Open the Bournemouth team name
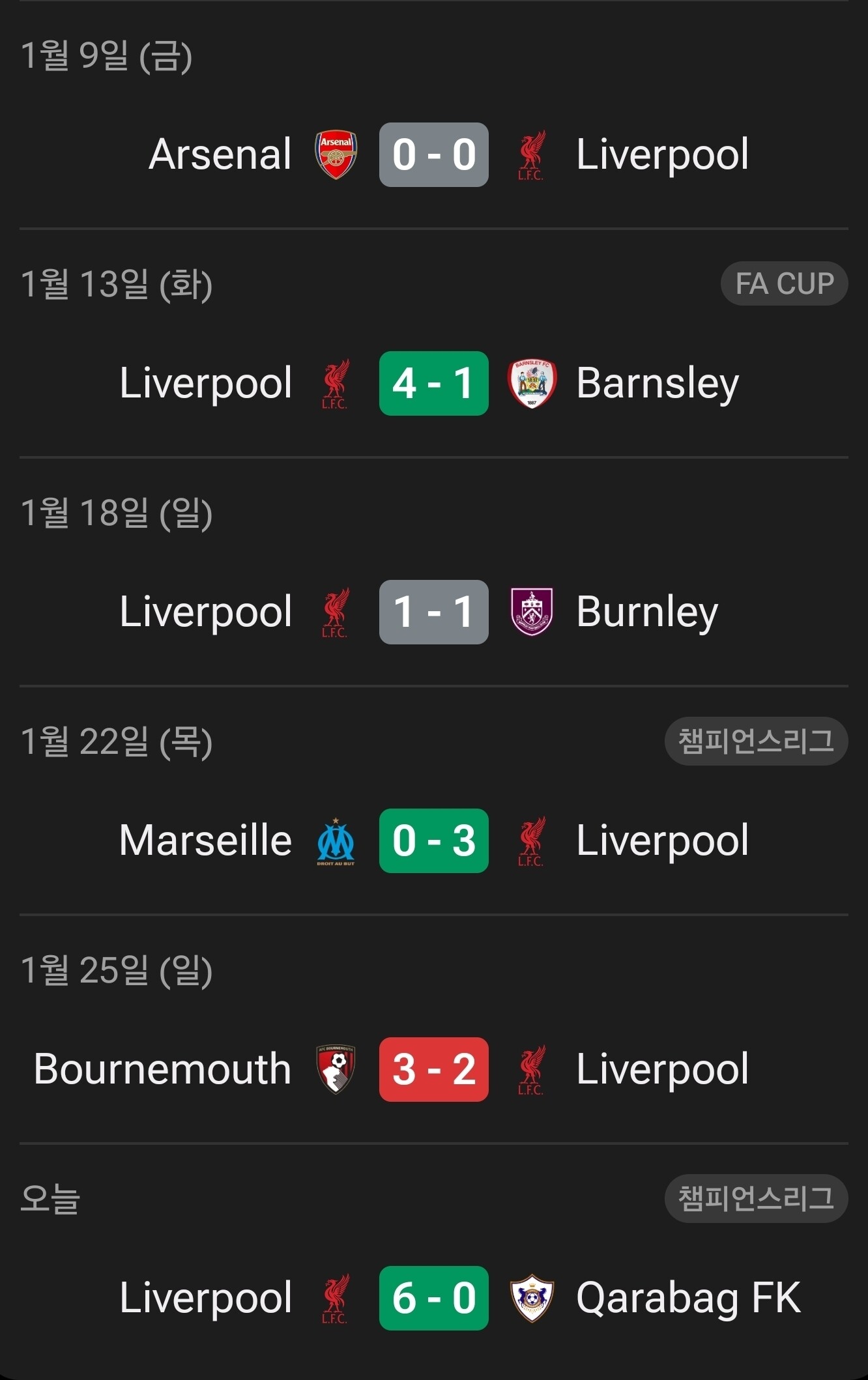The height and width of the screenshot is (1380, 868). click(162, 1069)
